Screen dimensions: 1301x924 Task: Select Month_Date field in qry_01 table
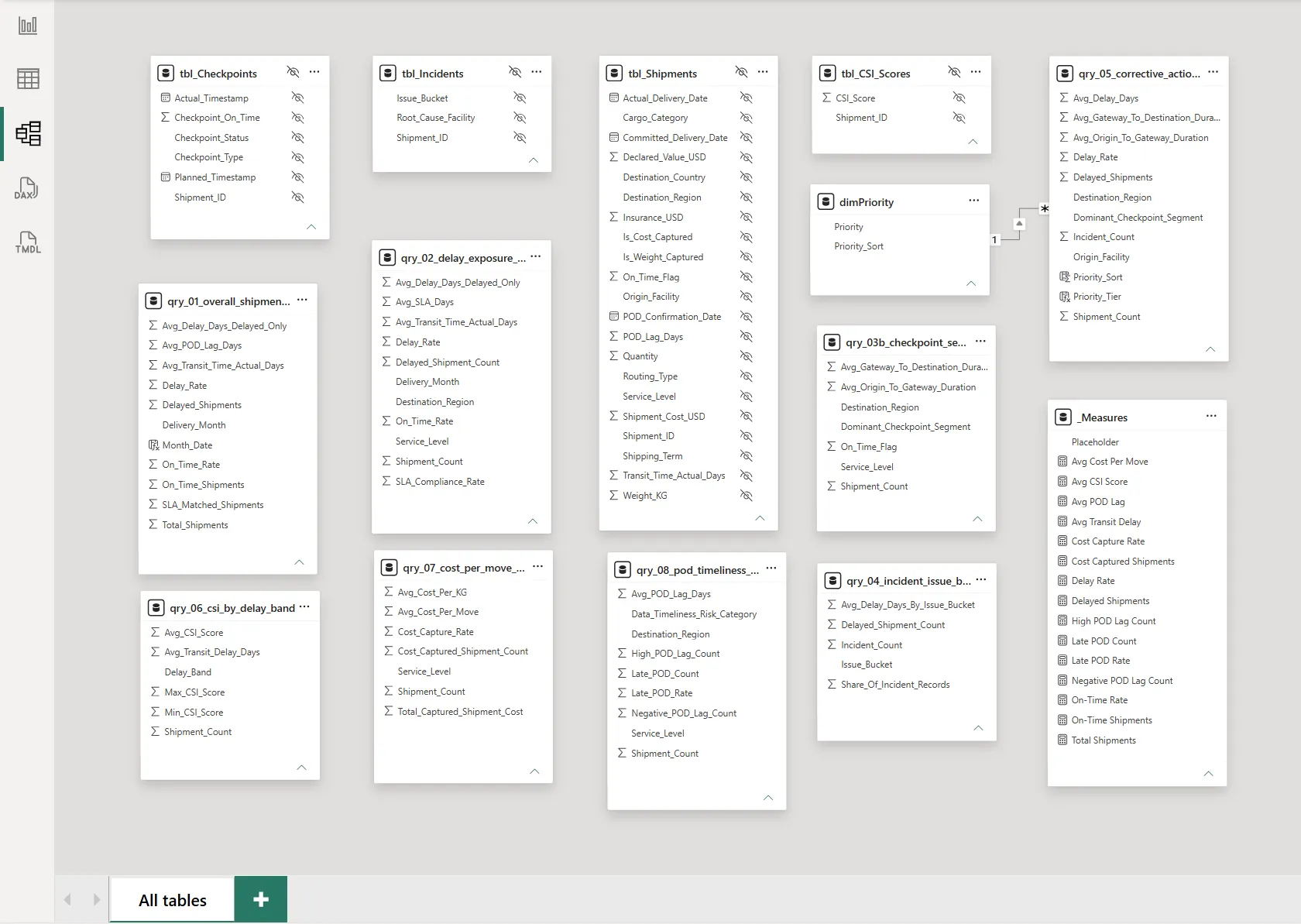pos(187,445)
